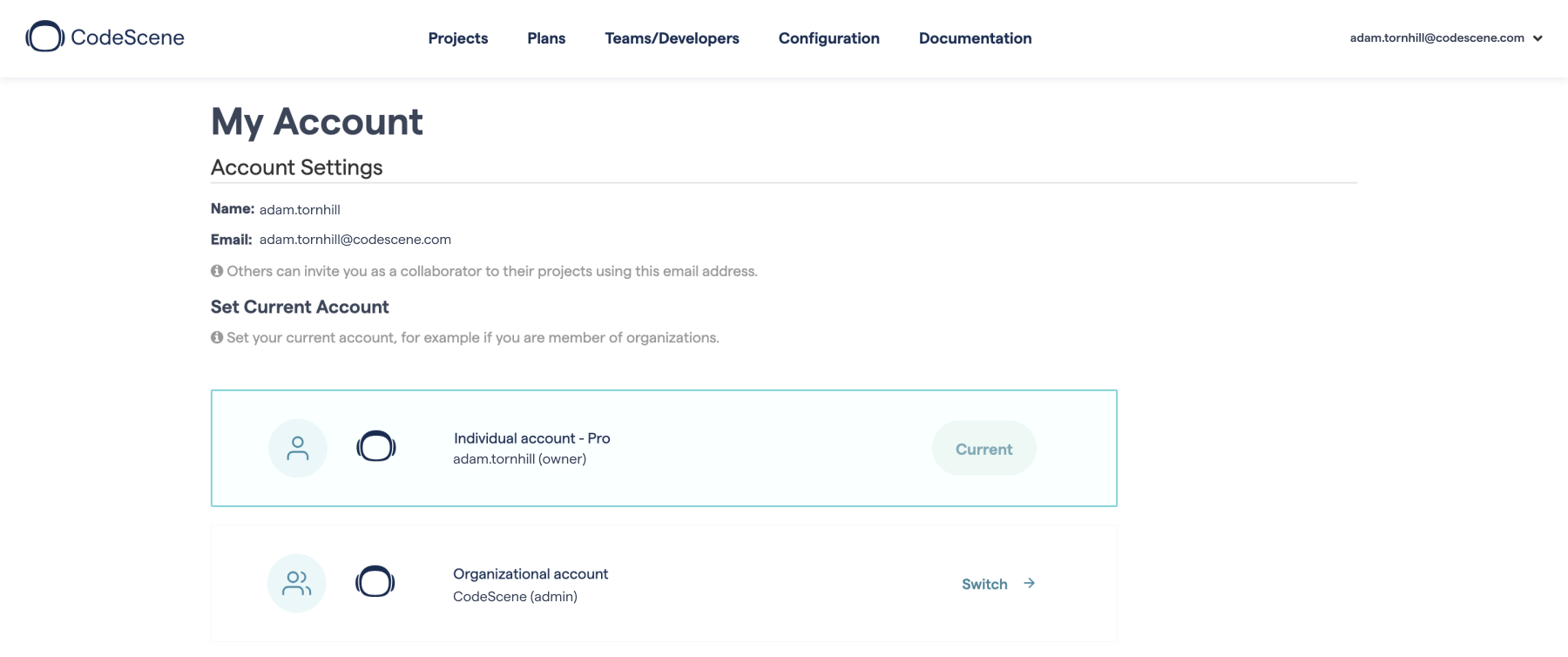Select the 'Individual account - Pro' title
Screen dimensions: 1568x657
pos(531,438)
